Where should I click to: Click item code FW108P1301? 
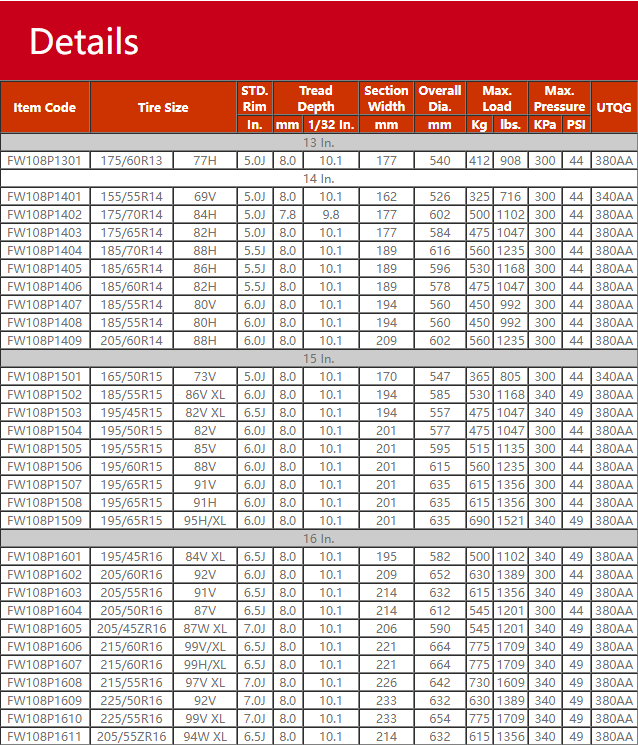[x=45, y=160]
